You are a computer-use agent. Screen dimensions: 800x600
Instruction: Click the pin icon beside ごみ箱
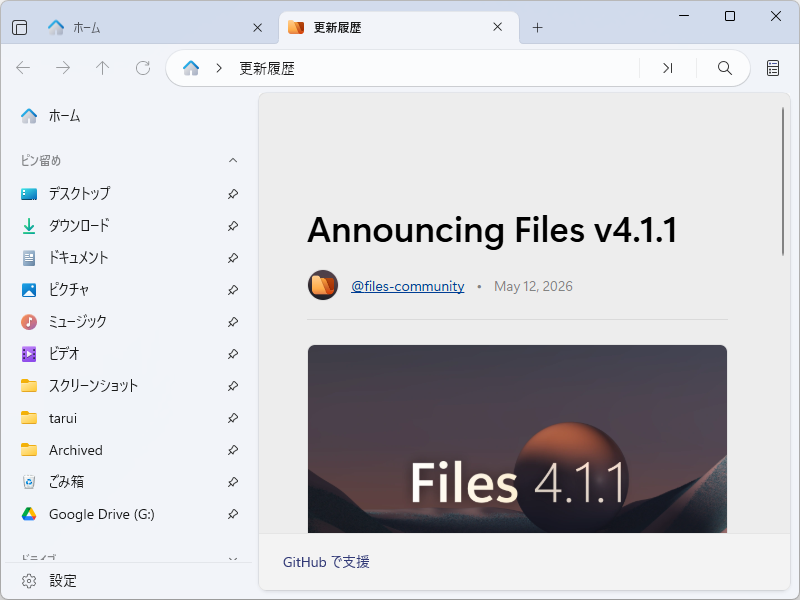pos(233,482)
